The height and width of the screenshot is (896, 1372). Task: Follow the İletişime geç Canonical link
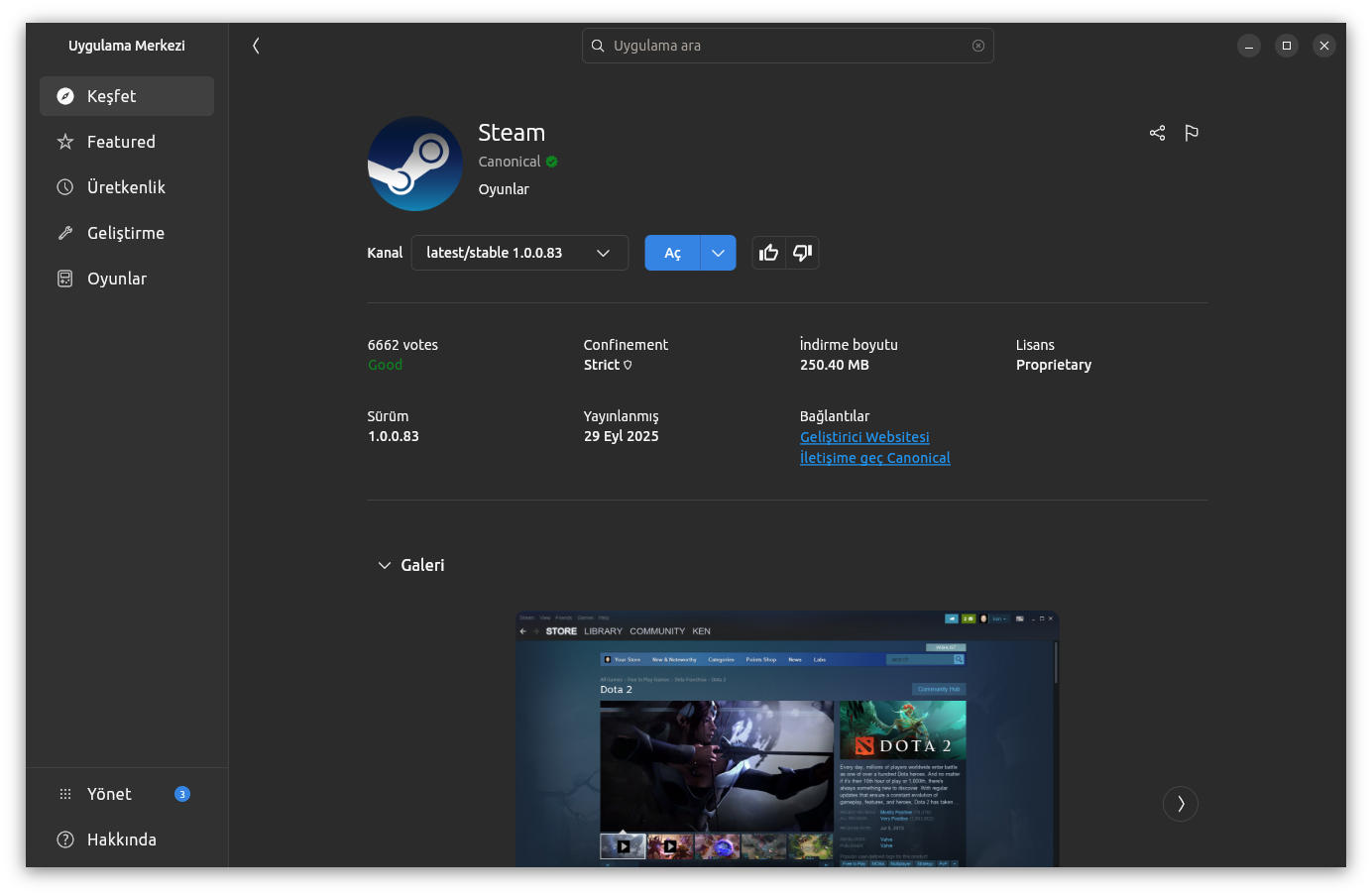[x=875, y=458]
